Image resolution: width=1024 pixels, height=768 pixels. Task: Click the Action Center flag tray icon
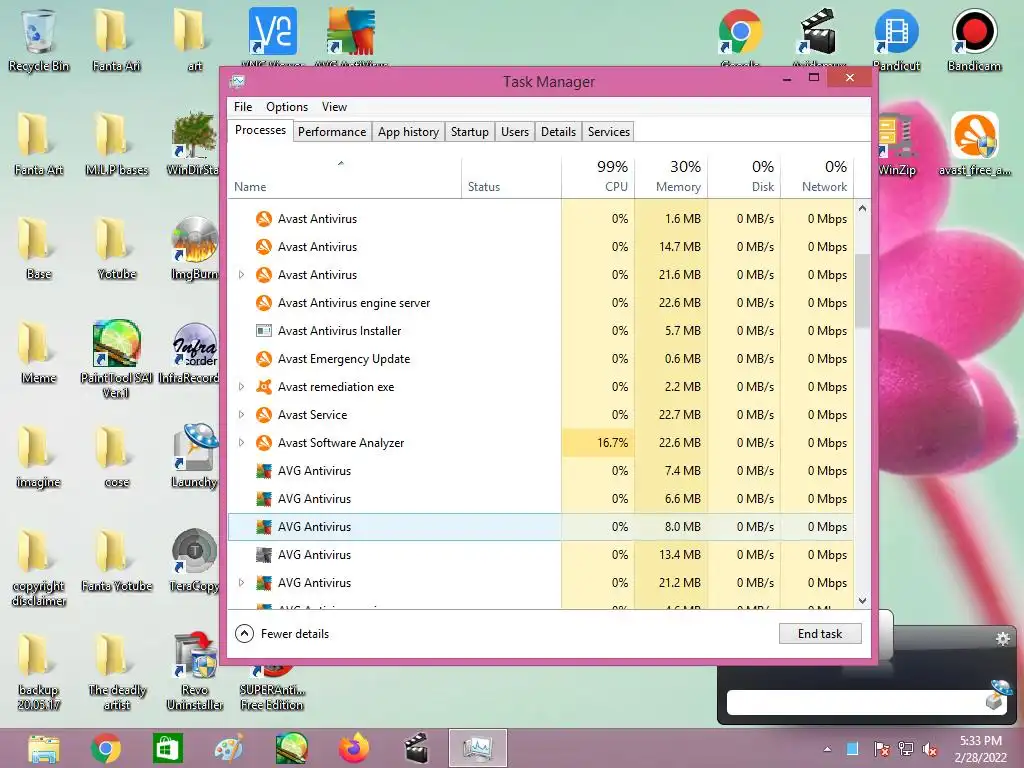click(x=881, y=749)
